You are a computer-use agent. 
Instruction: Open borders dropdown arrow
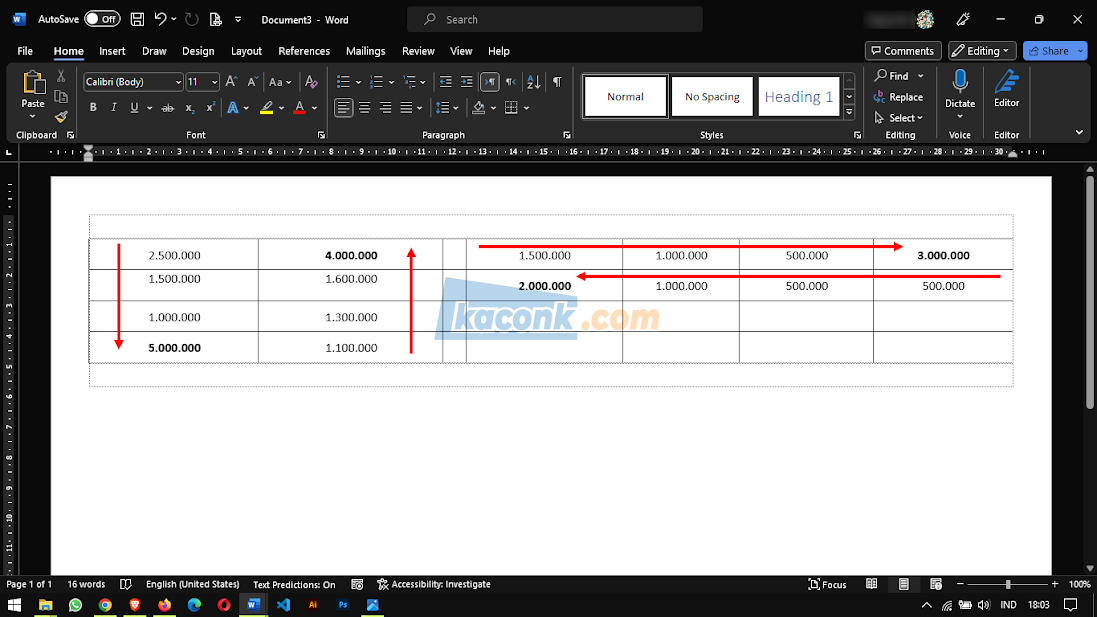[x=526, y=108]
